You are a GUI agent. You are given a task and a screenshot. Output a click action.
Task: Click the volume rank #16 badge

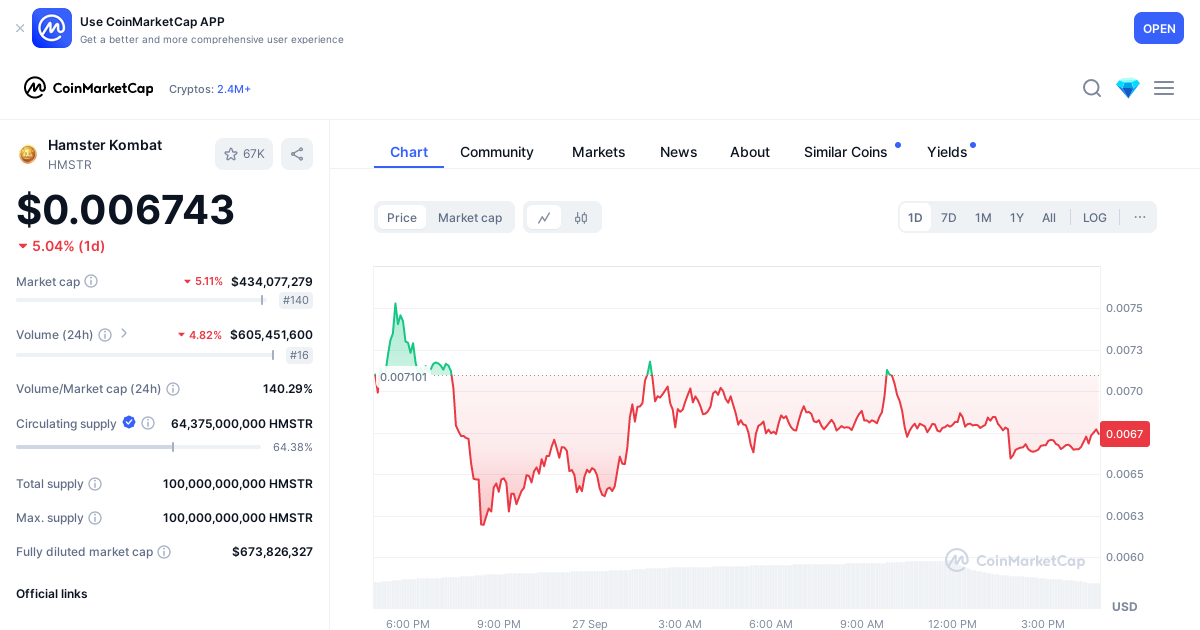299,355
